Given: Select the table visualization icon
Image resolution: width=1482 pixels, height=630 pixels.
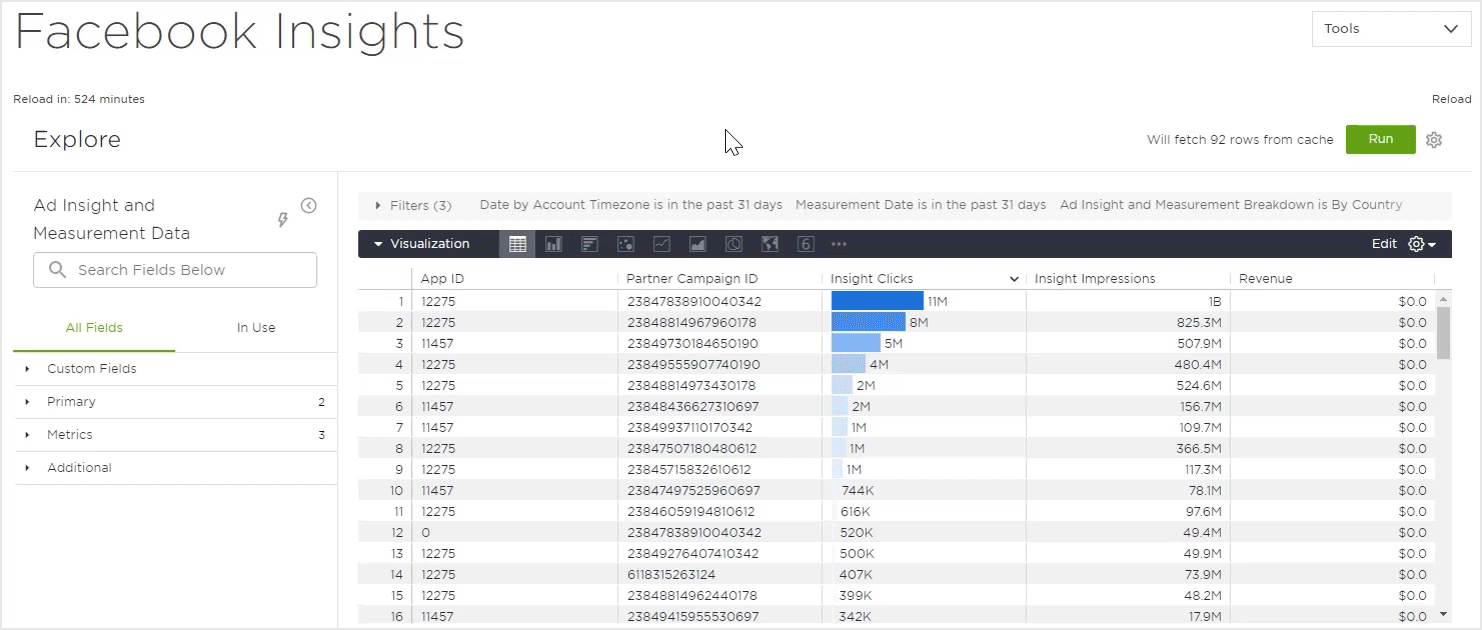Looking at the screenshot, I should click(x=517, y=244).
